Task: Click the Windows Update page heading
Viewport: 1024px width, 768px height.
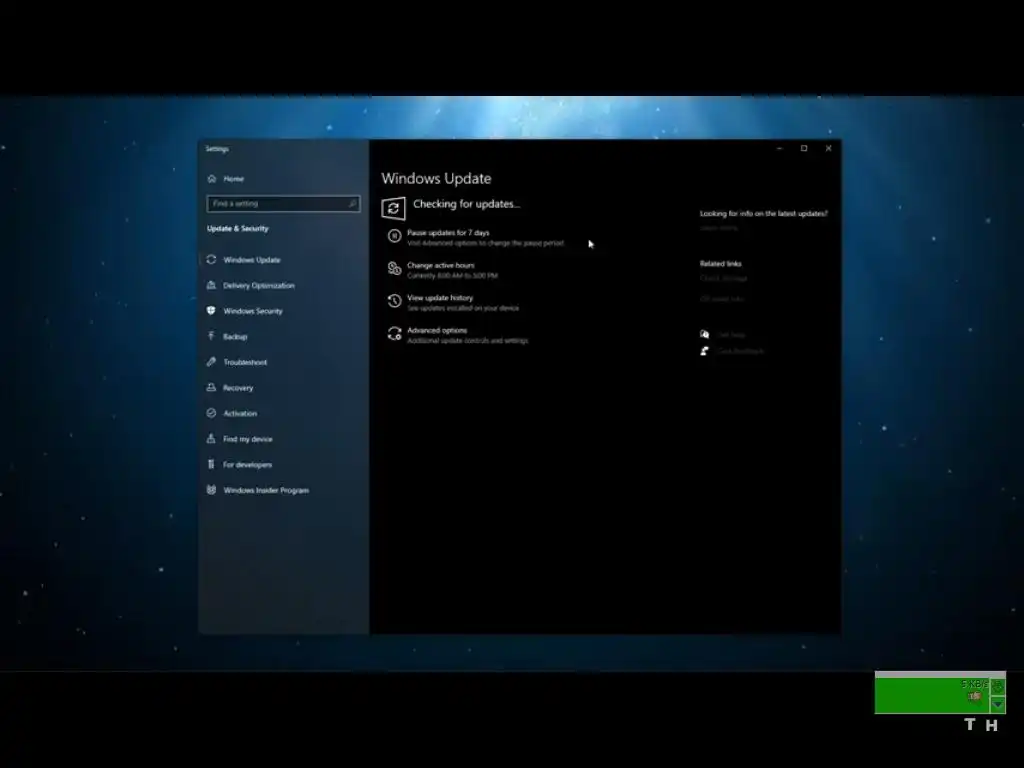Action: pos(436,178)
